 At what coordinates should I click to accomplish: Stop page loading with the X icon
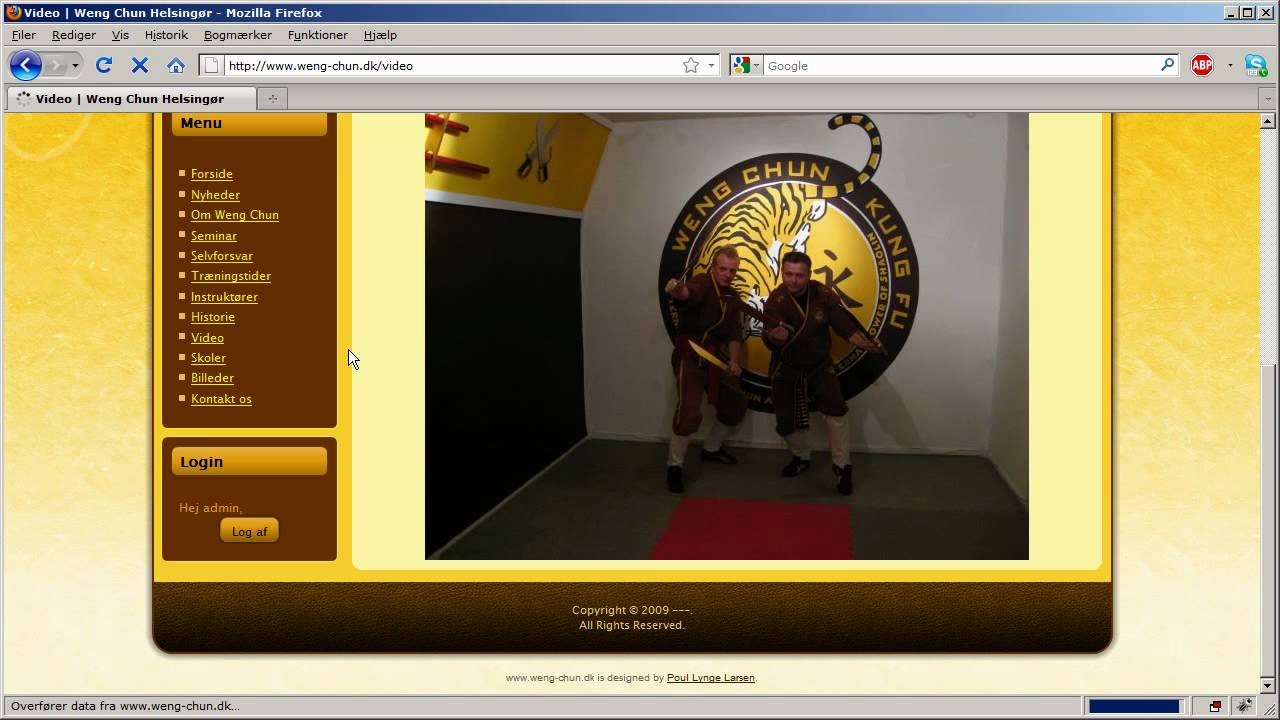coord(140,65)
